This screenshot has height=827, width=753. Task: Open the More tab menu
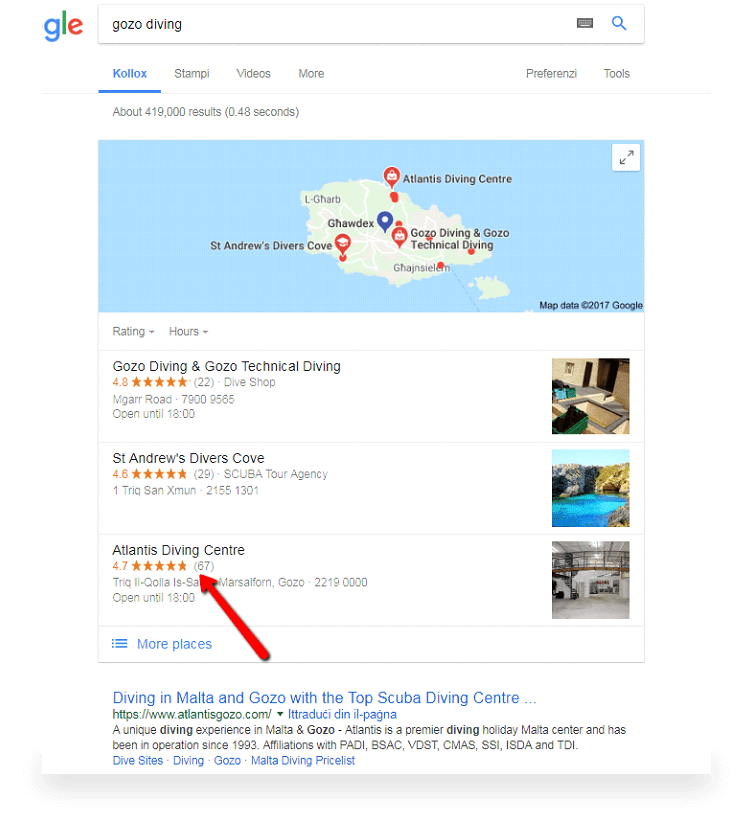311,73
